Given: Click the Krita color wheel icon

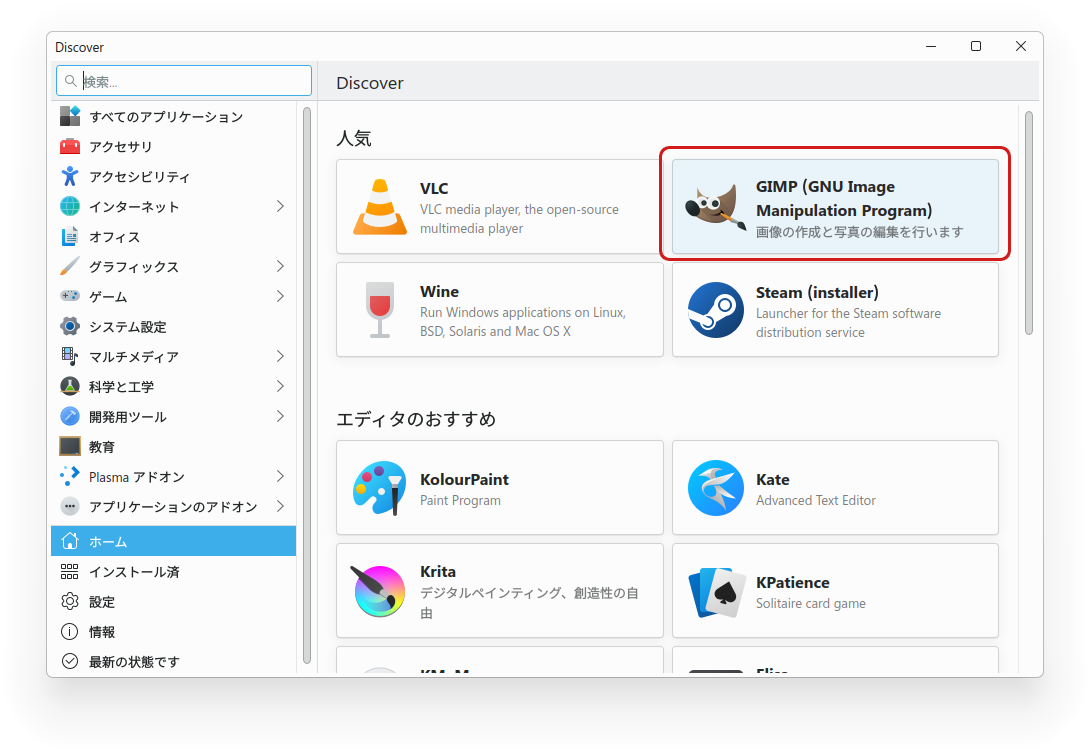Looking at the screenshot, I should [378, 590].
